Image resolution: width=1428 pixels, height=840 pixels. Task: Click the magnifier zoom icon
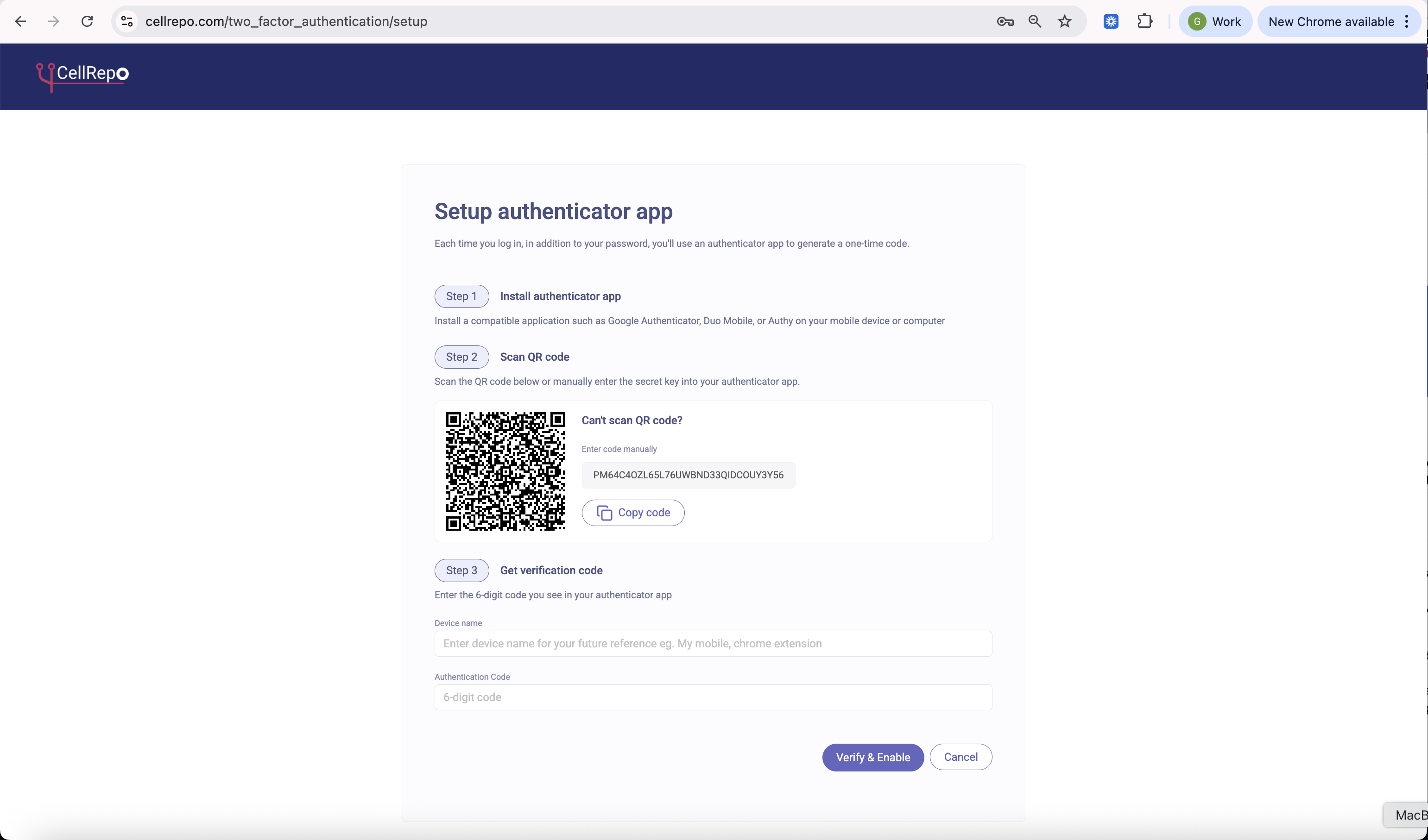pos(1035,21)
